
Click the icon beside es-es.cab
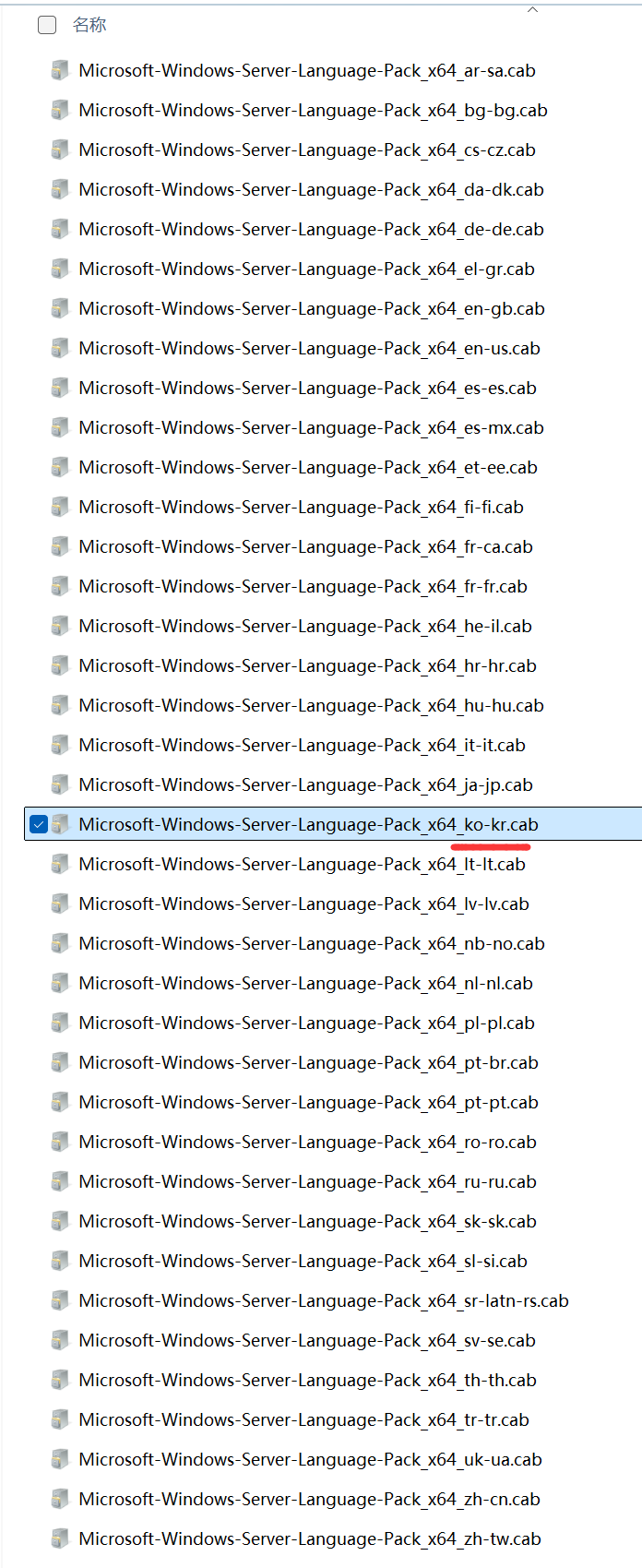pyautogui.click(x=60, y=389)
